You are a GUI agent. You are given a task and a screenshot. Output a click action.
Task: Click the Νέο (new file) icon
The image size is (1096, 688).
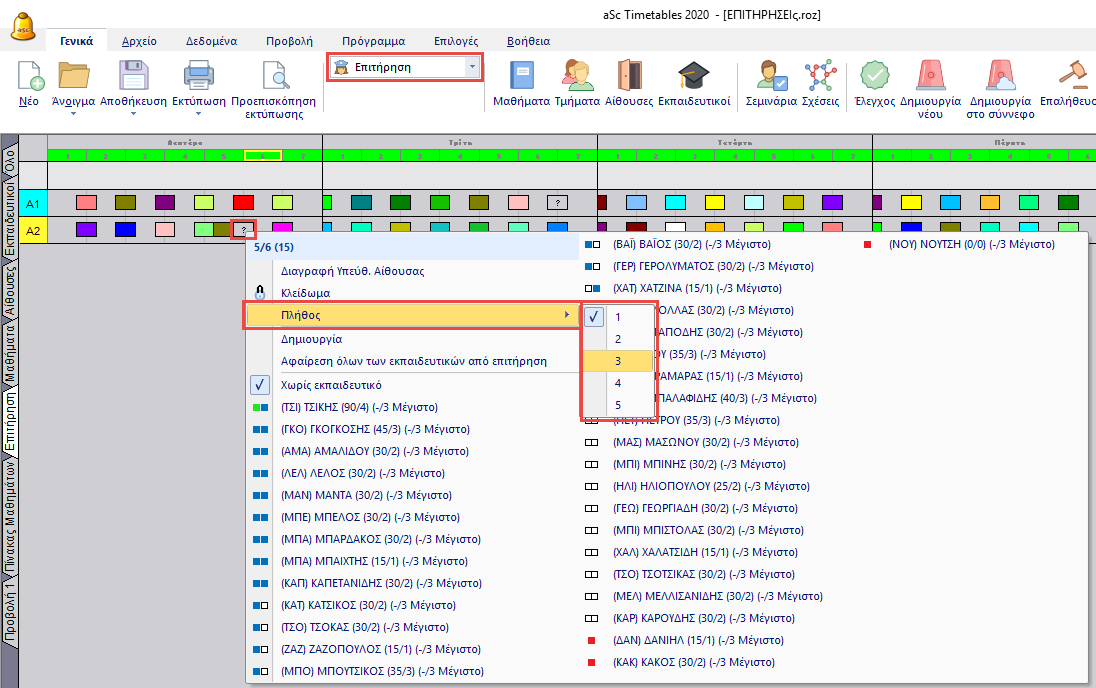tap(31, 77)
